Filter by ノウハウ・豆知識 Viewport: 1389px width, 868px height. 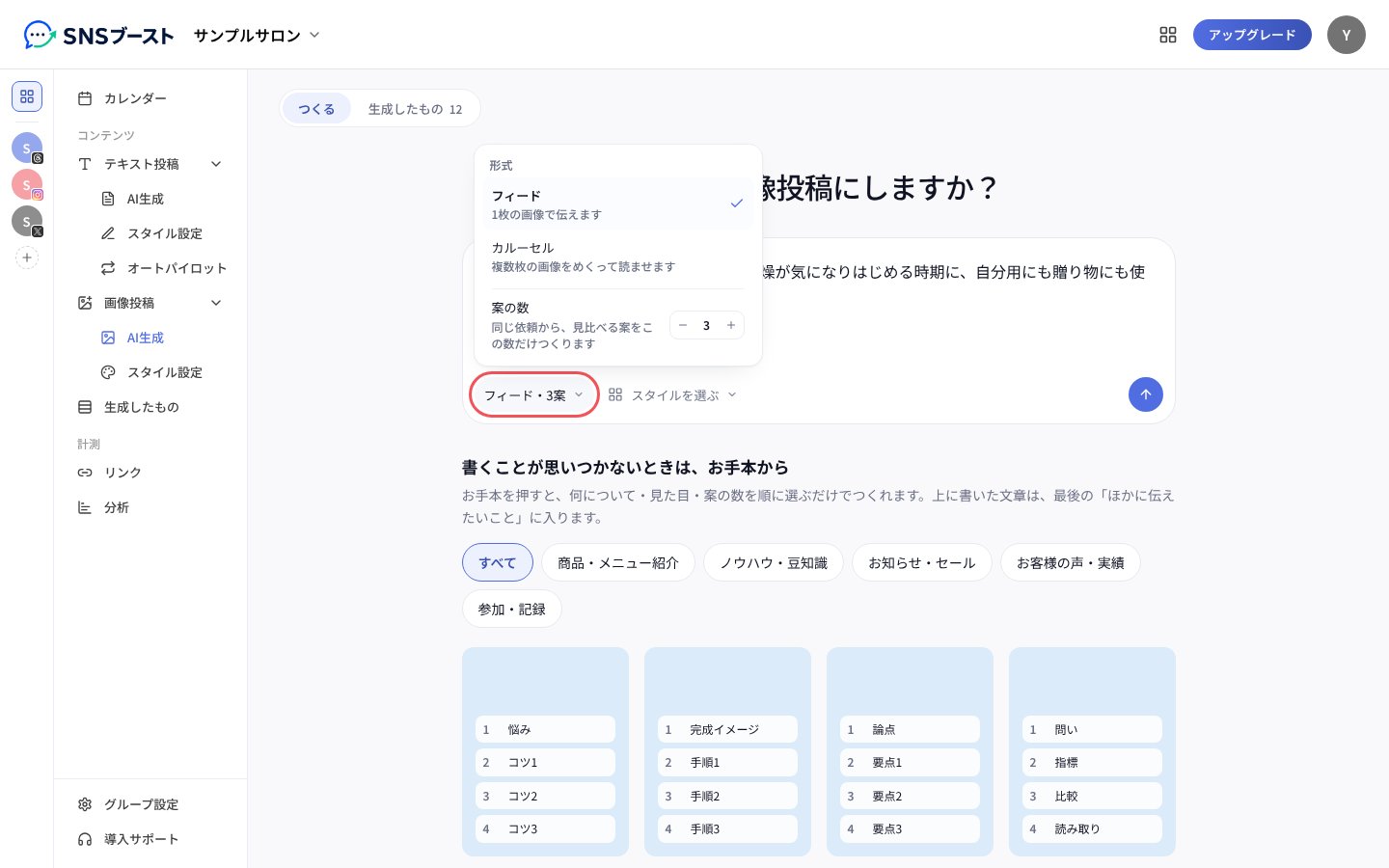pos(774,562)
